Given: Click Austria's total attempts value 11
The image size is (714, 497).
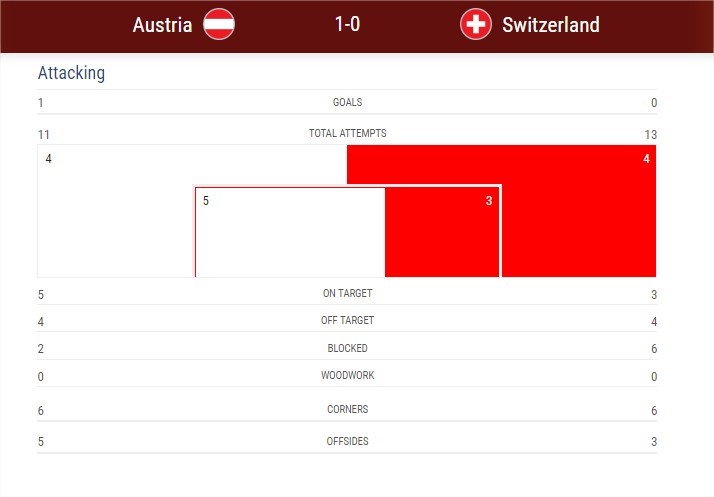Looking at the screenshot, I should tap(44, 135).
